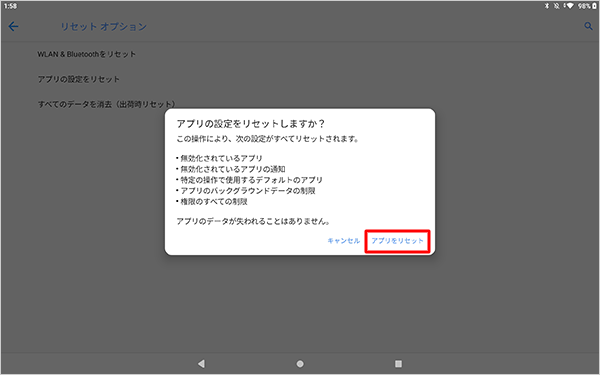
Task: Tap the Wi-Fi status bar icon
Action: coord(569,6)
